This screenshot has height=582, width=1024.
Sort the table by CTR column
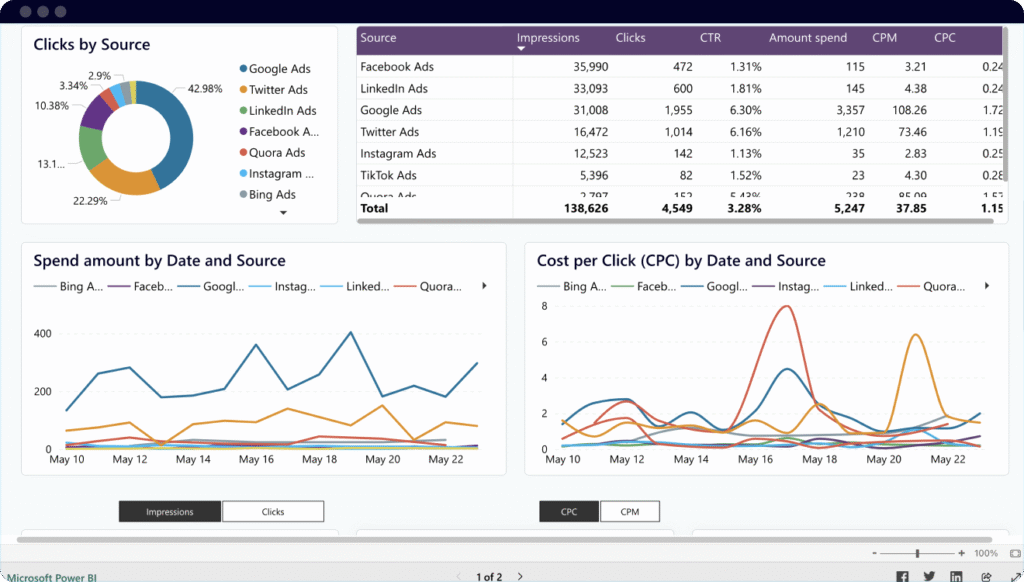(x=711, y=38)
